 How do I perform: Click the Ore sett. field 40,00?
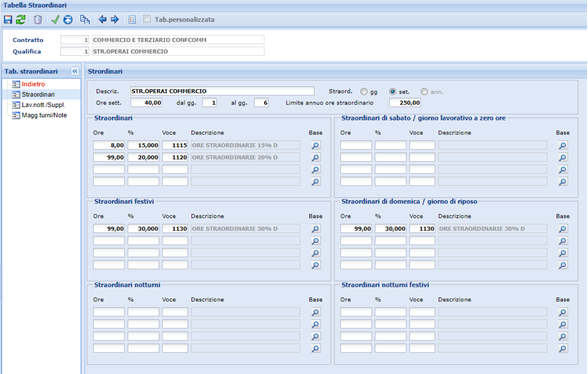[x=146, y=102]
